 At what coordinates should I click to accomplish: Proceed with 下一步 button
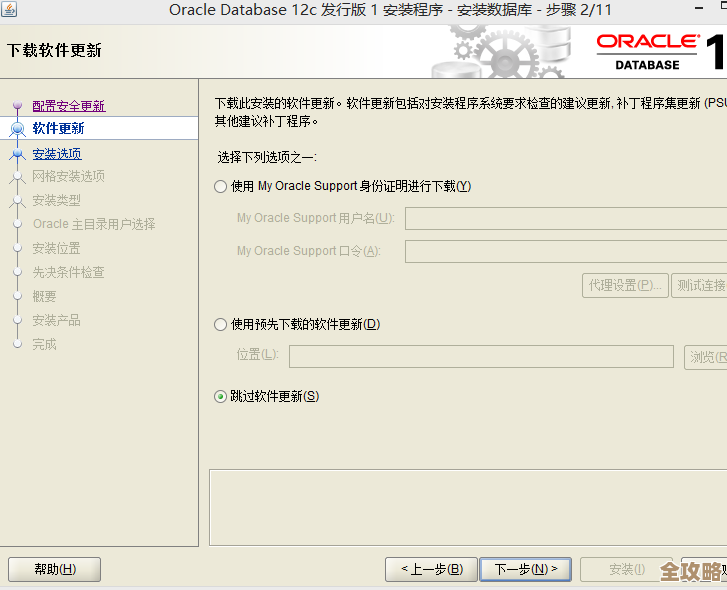tap(525, 569)
